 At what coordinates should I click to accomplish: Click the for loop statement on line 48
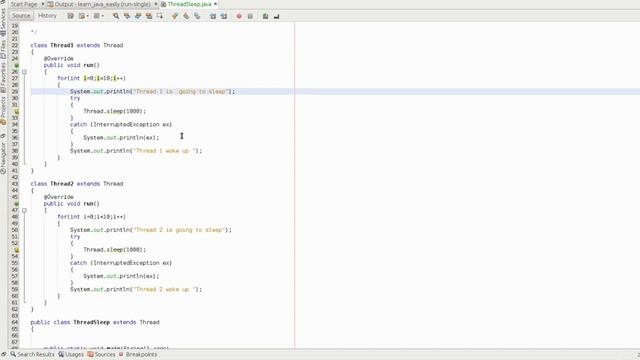point(91,217)
